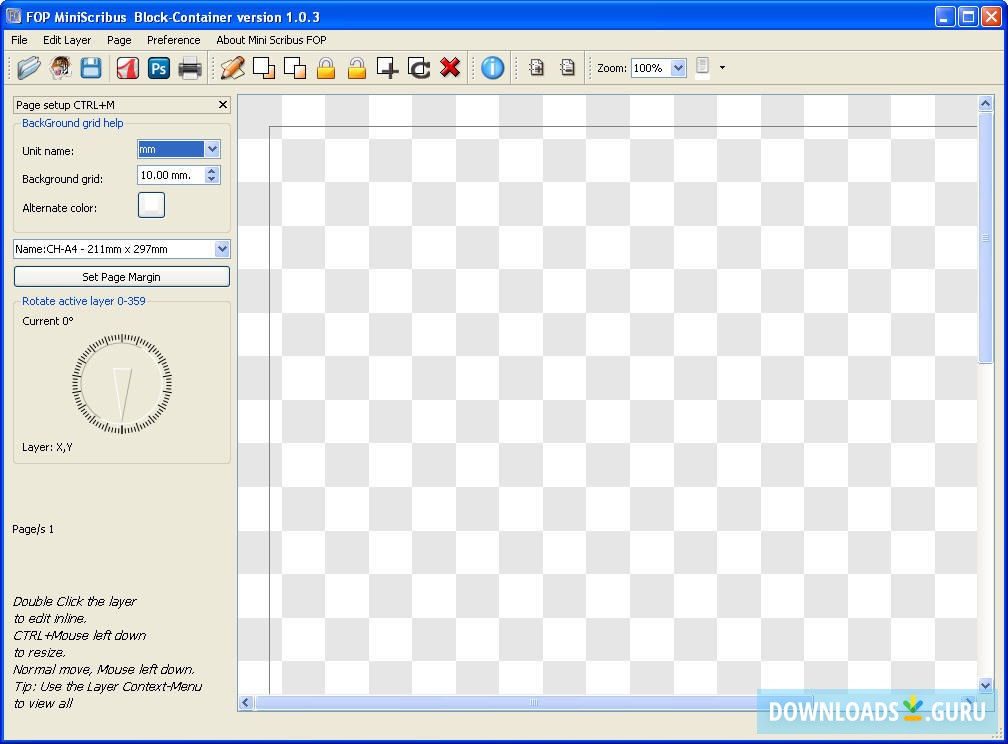
Task: Click the rotate arrow icon in toolbar
Action: point(419,68)
